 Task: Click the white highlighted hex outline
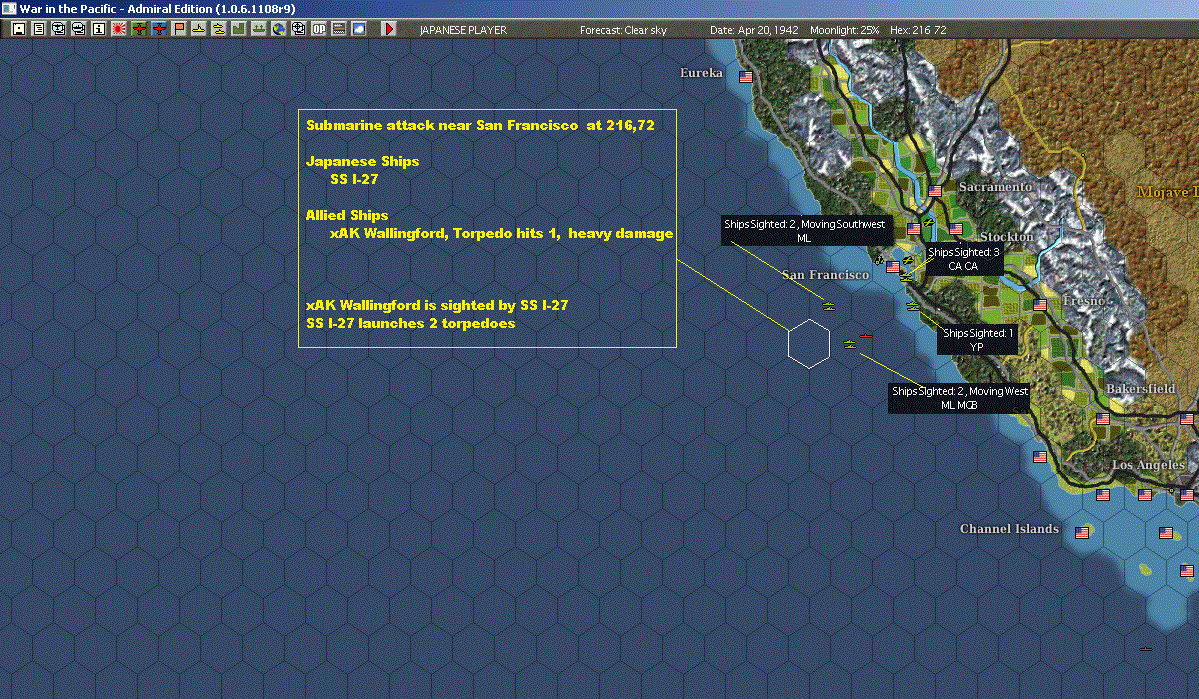pyautogui.click(x=809, y=344)
